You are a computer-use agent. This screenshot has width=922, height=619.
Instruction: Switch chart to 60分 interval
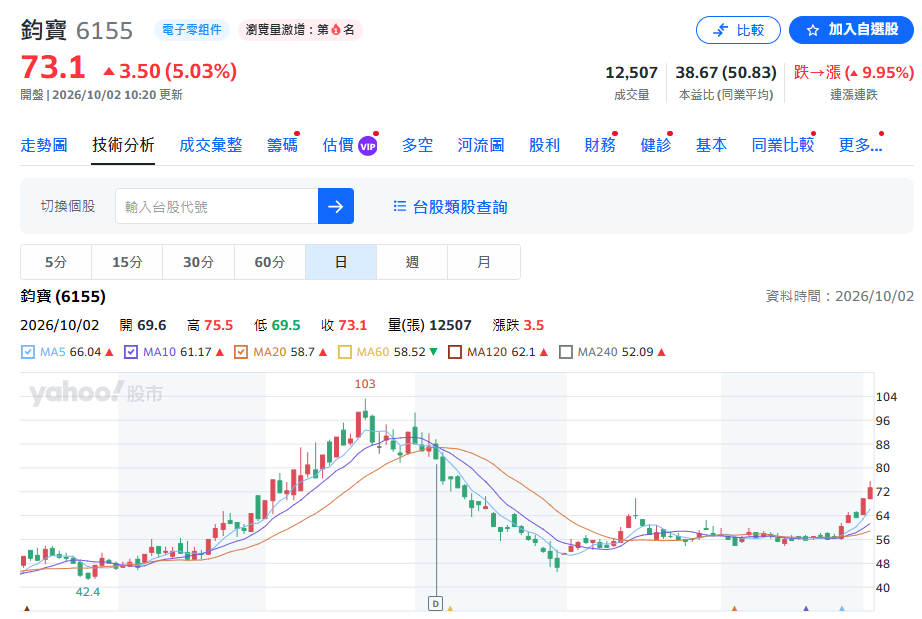[270, 262]
